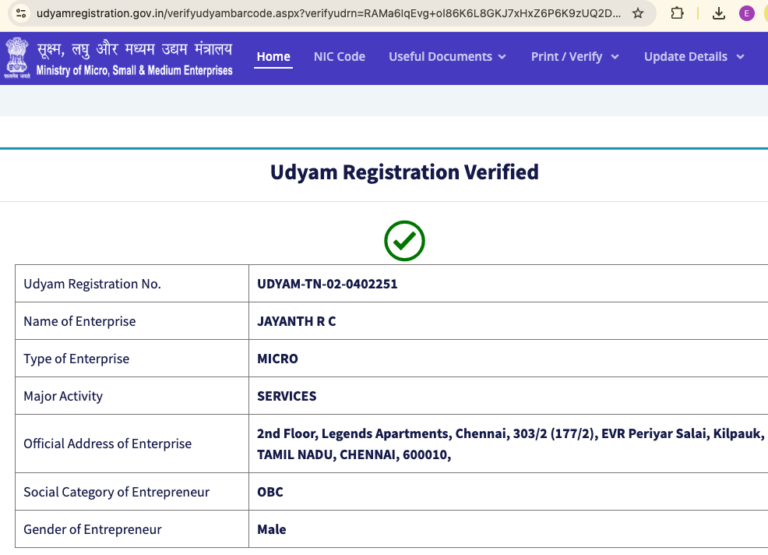This screenshot has height=555, width=768.
Task: Click the Official Address of Enterprise label
Action: [x=108, y=443]
